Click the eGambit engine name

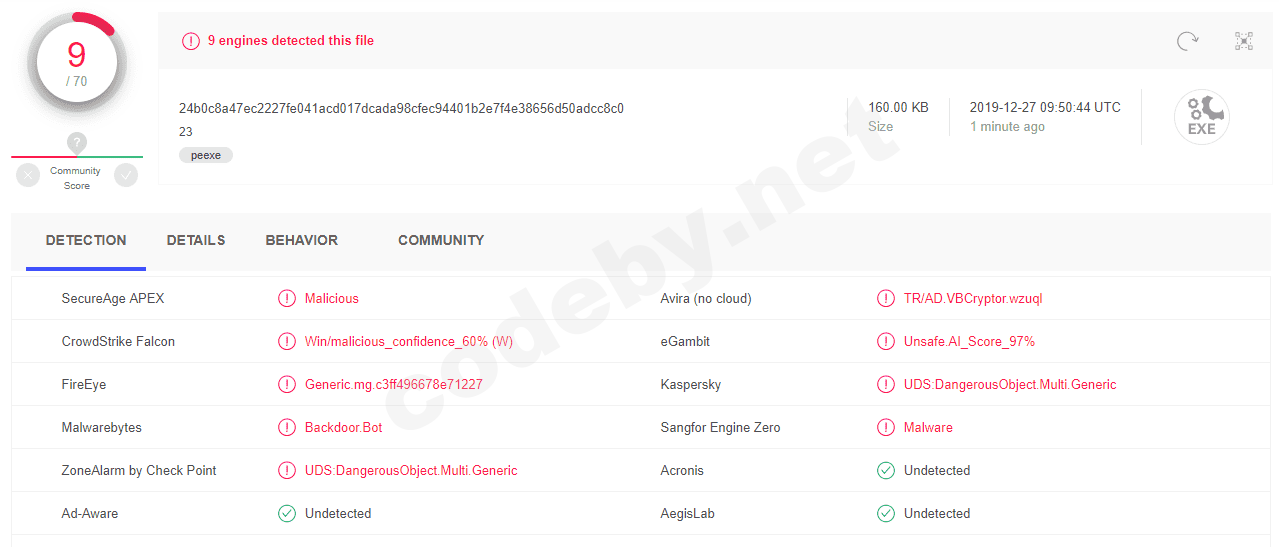[685, 341]
